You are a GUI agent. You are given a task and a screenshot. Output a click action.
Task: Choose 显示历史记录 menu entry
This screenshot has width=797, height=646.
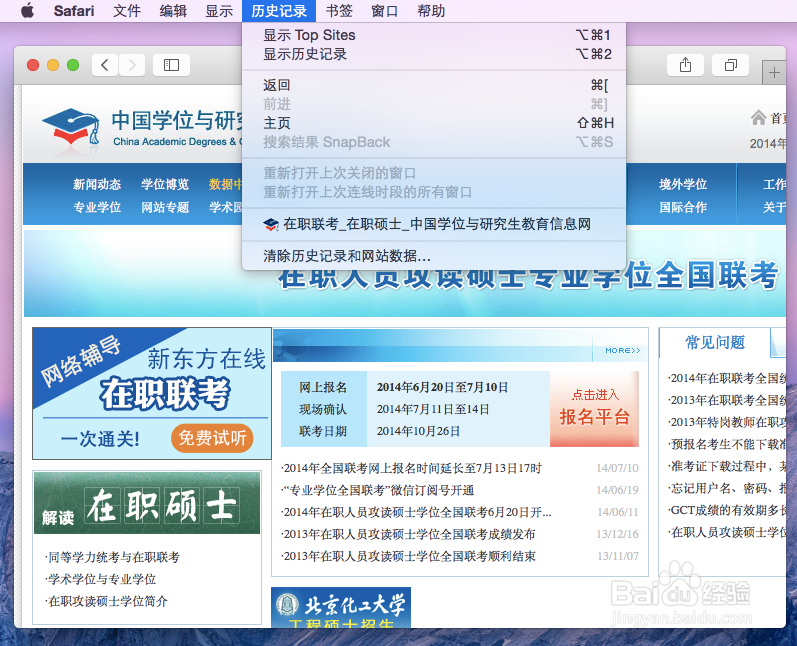pos(434,54)
